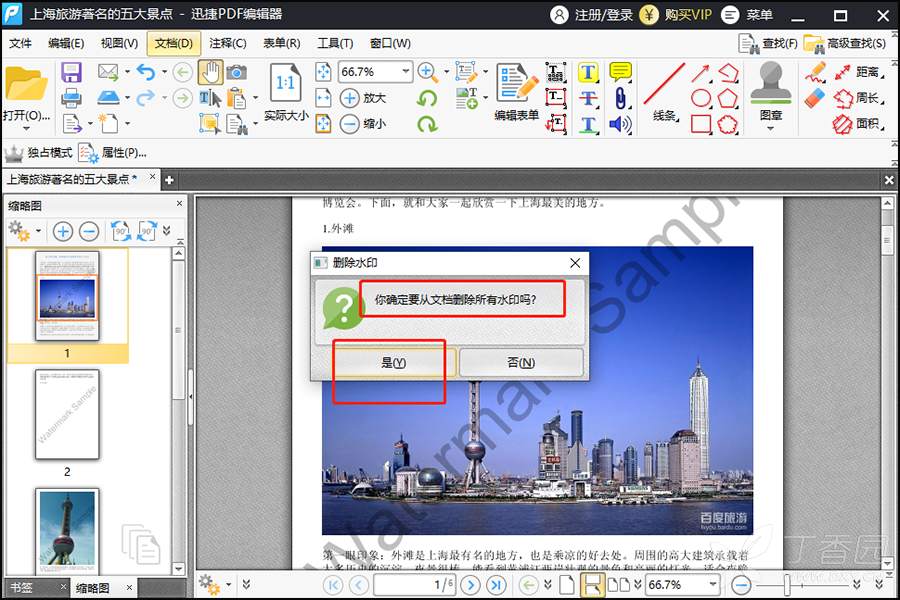Click the Save floppy disk icon
Screen dimensions: 900x600
[71, 73]
